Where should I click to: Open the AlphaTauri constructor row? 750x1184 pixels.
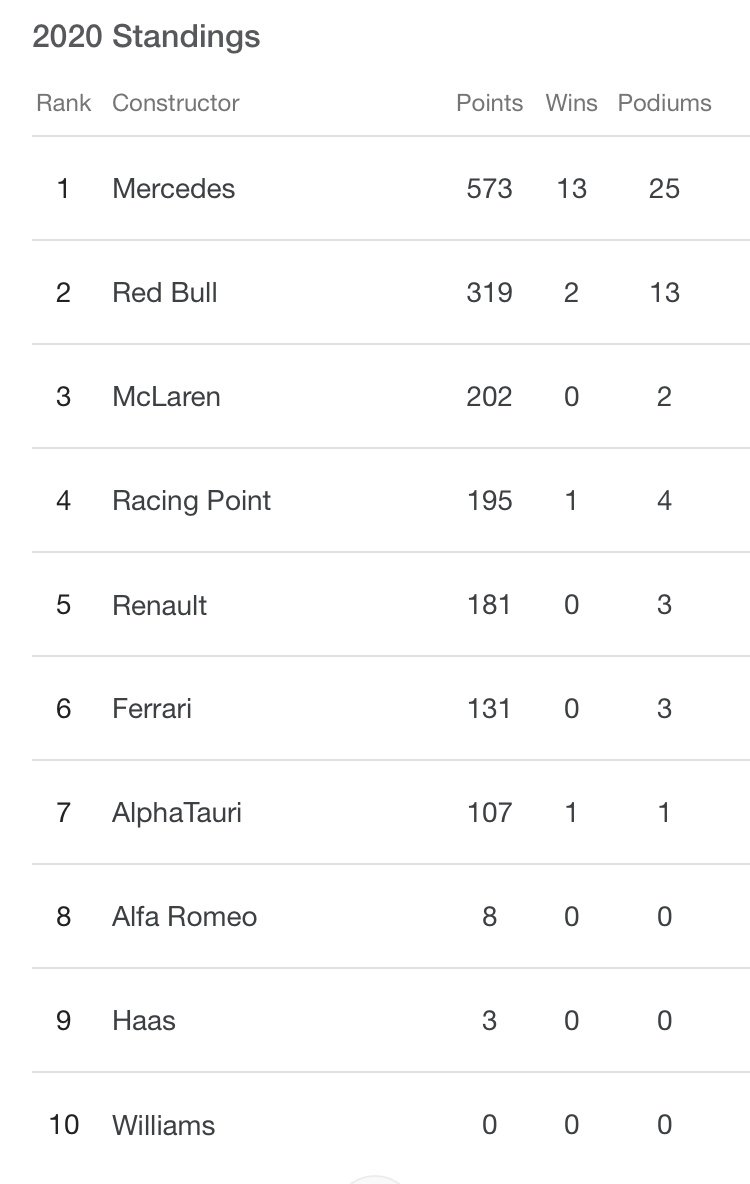point(390,813)
